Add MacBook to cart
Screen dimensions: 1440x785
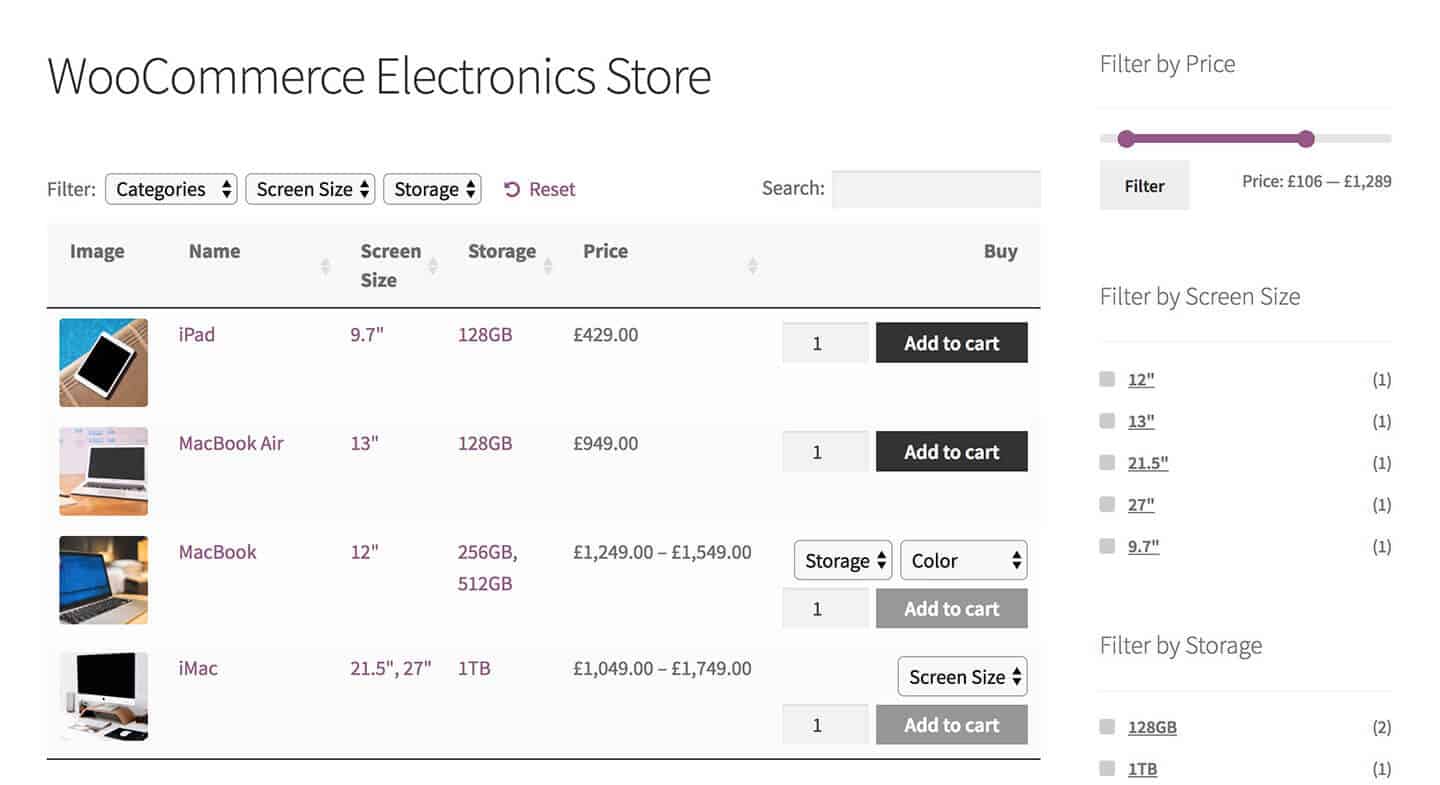952,609
